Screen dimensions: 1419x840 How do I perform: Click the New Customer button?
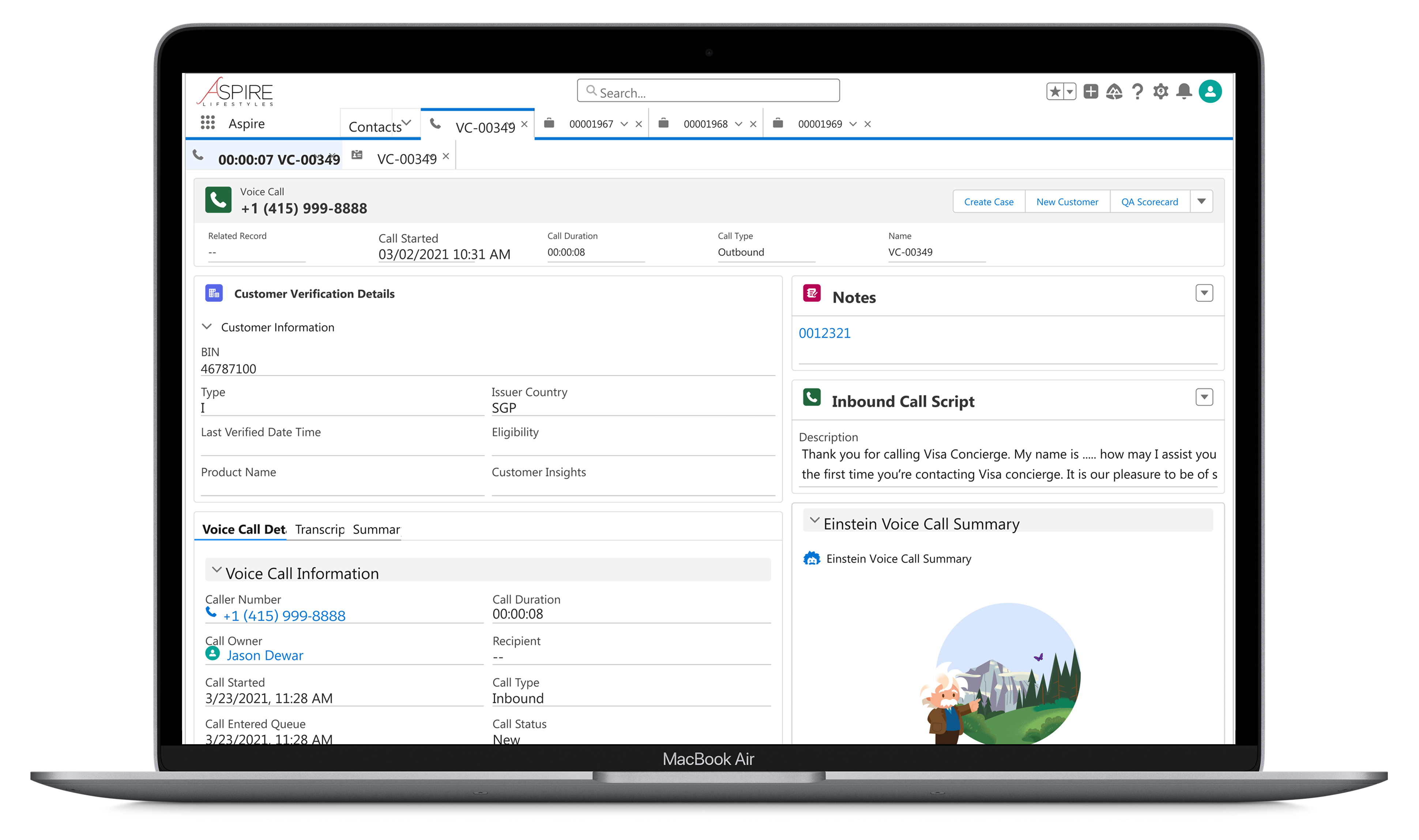(1067, 202)
